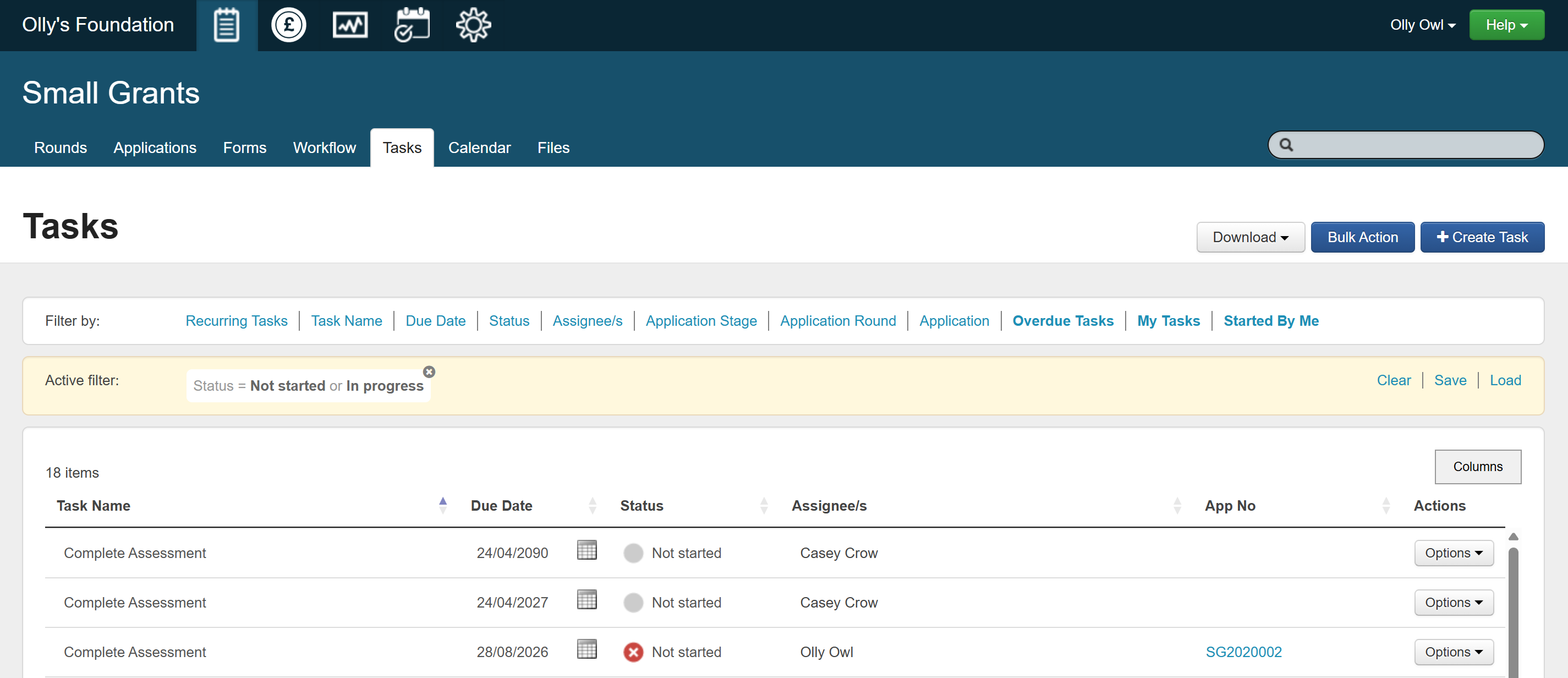
Task: Open the settings gear icon
Action: click(474, 25)
